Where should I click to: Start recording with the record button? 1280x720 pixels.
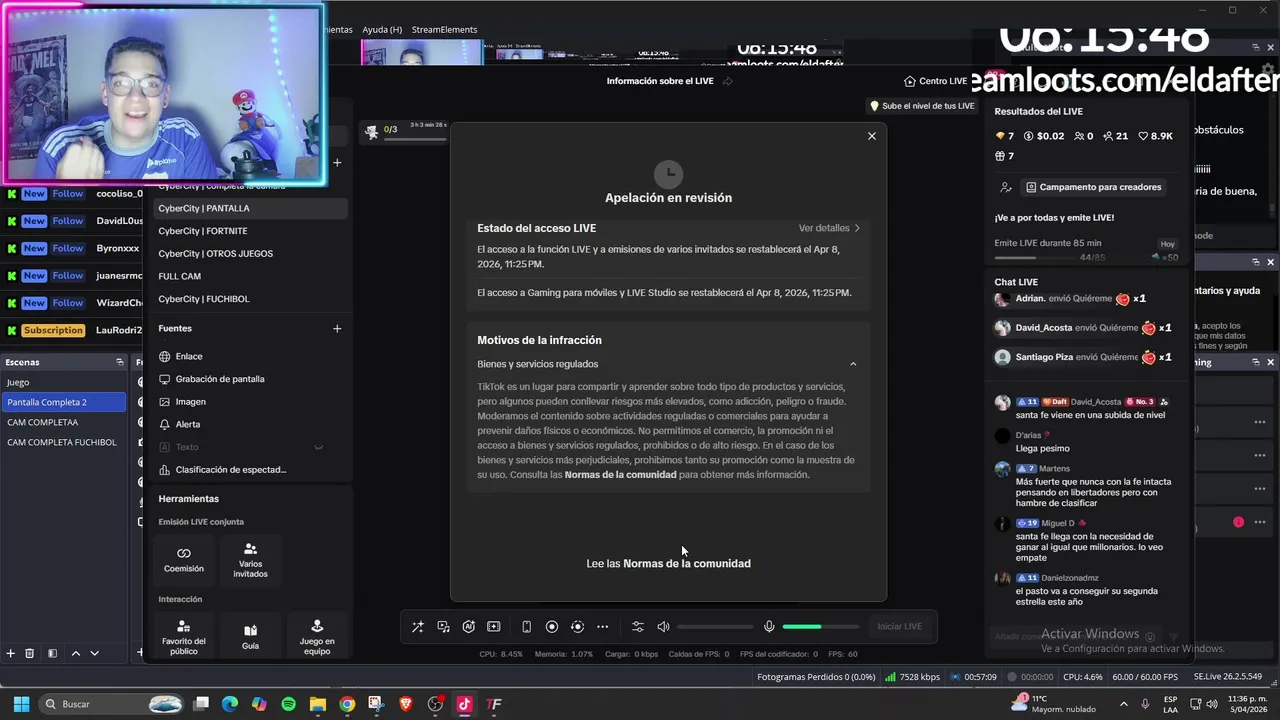[551, 627]
